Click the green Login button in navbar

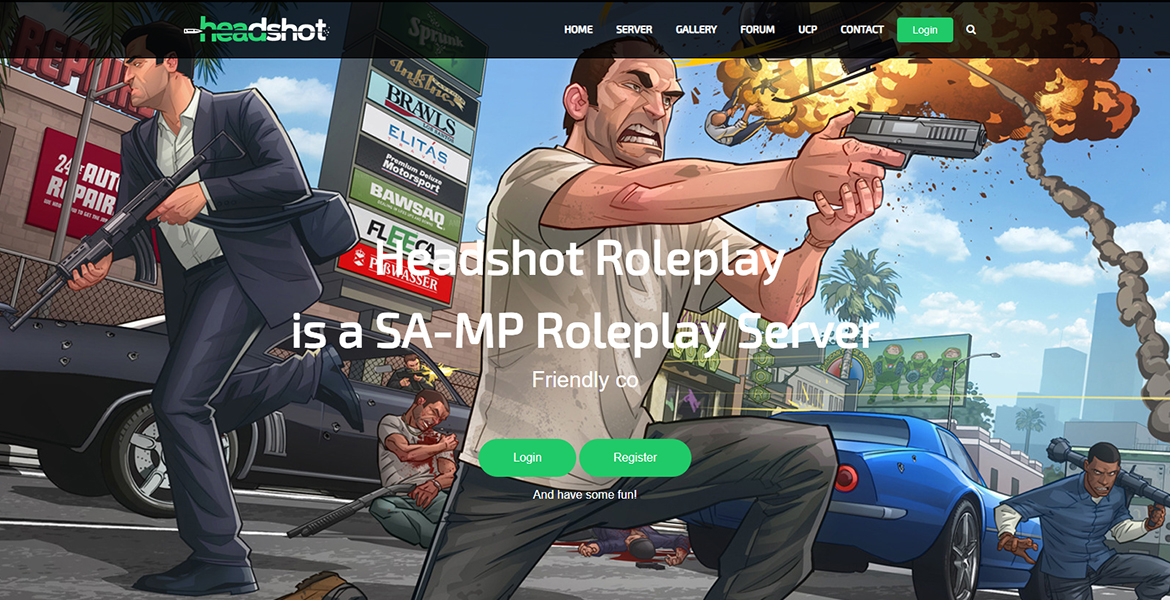tap(925, 30)
